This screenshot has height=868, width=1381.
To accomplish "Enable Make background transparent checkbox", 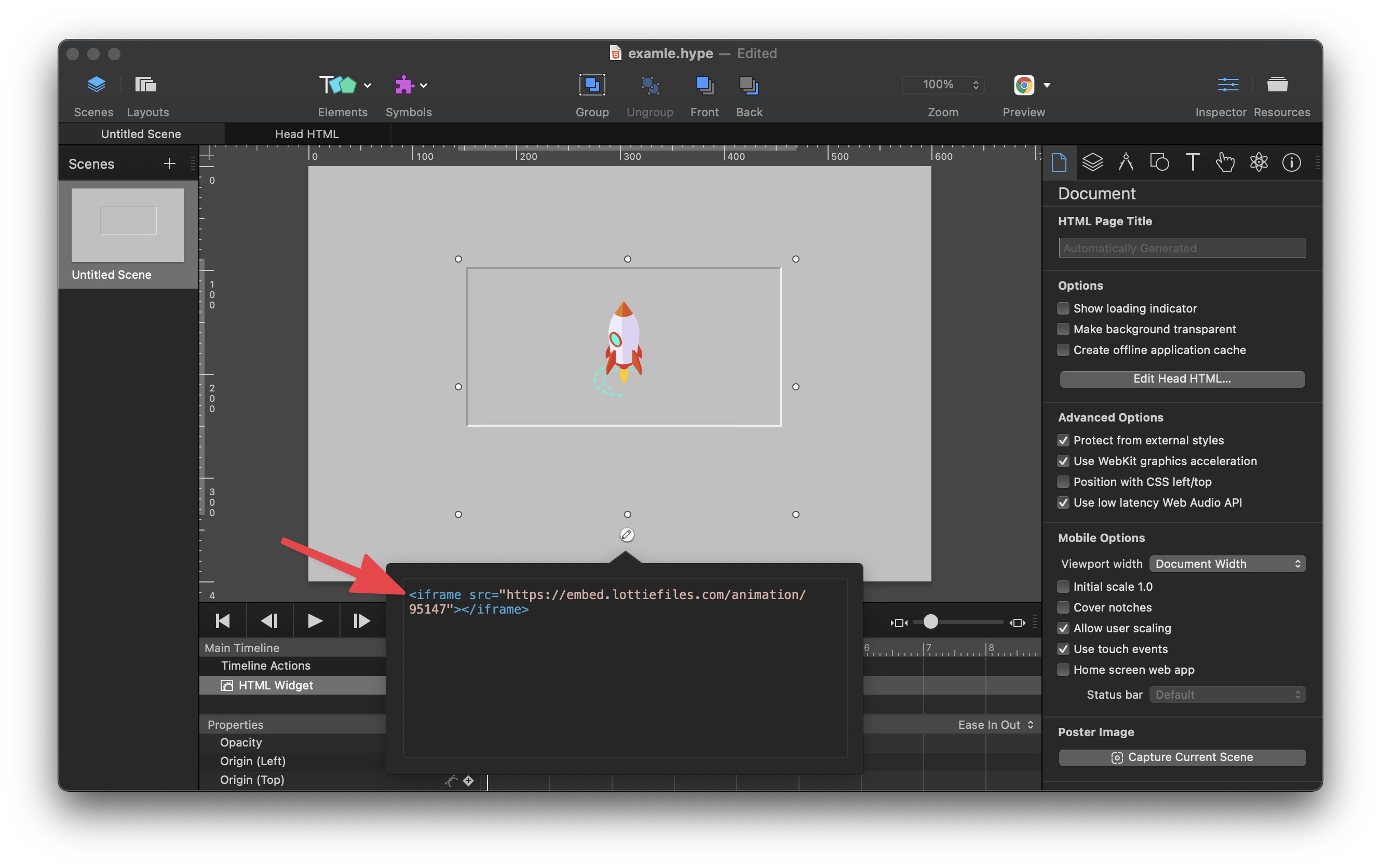I will pos(1063,329).
